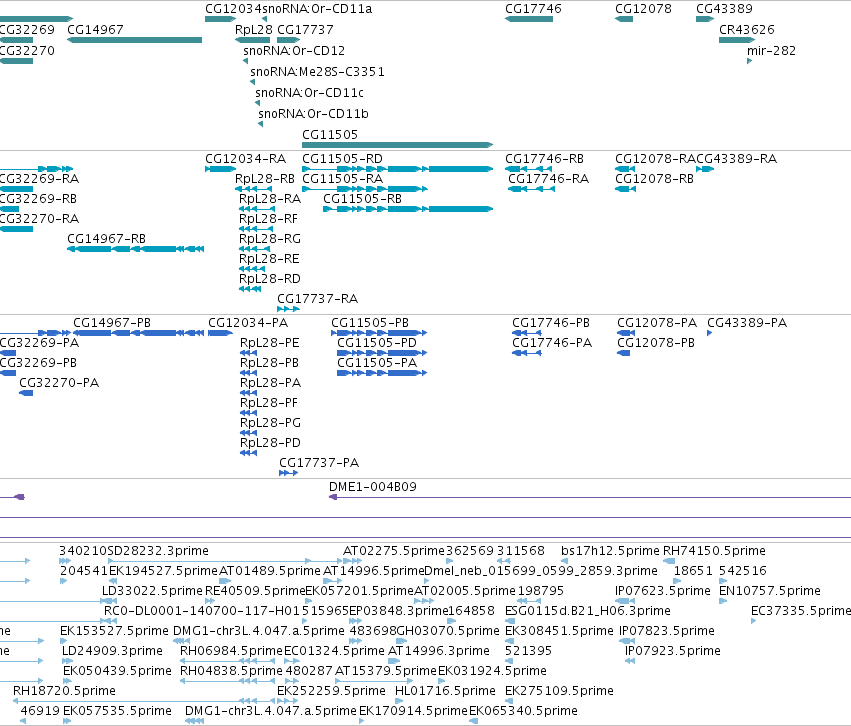Viewport: 851px width, 726px height.
Task: Select the CG12078-RB transcript label
Action: click(x=655, y=179)
